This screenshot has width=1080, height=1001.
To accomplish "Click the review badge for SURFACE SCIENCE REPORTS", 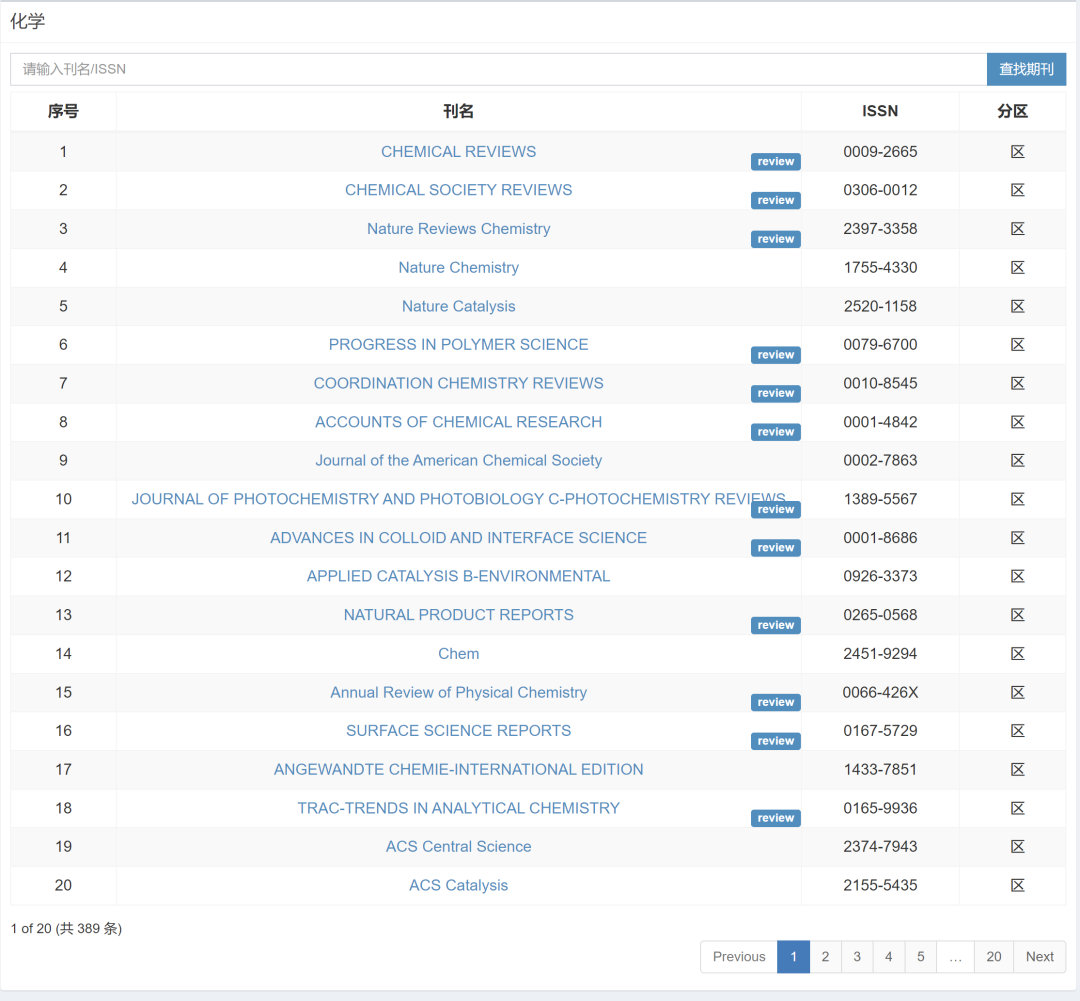I will pos(775,741).
